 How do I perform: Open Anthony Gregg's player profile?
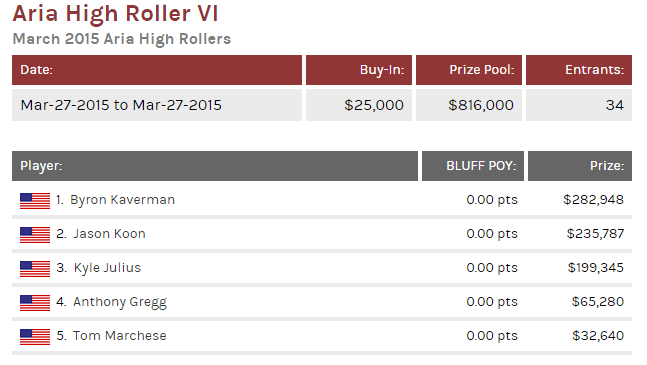click(x=120, y=302)
